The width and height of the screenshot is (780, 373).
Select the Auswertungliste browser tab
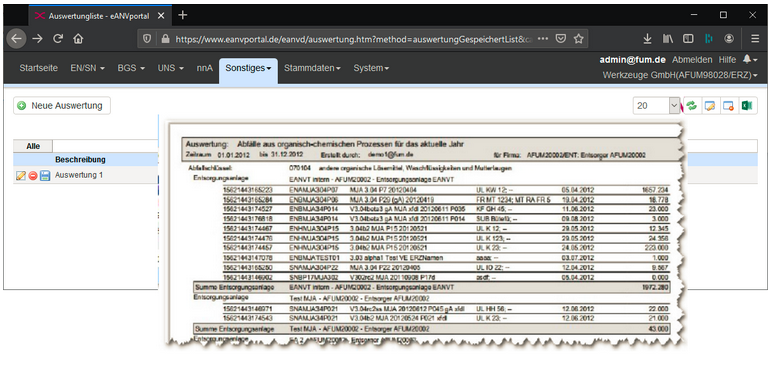99,15
